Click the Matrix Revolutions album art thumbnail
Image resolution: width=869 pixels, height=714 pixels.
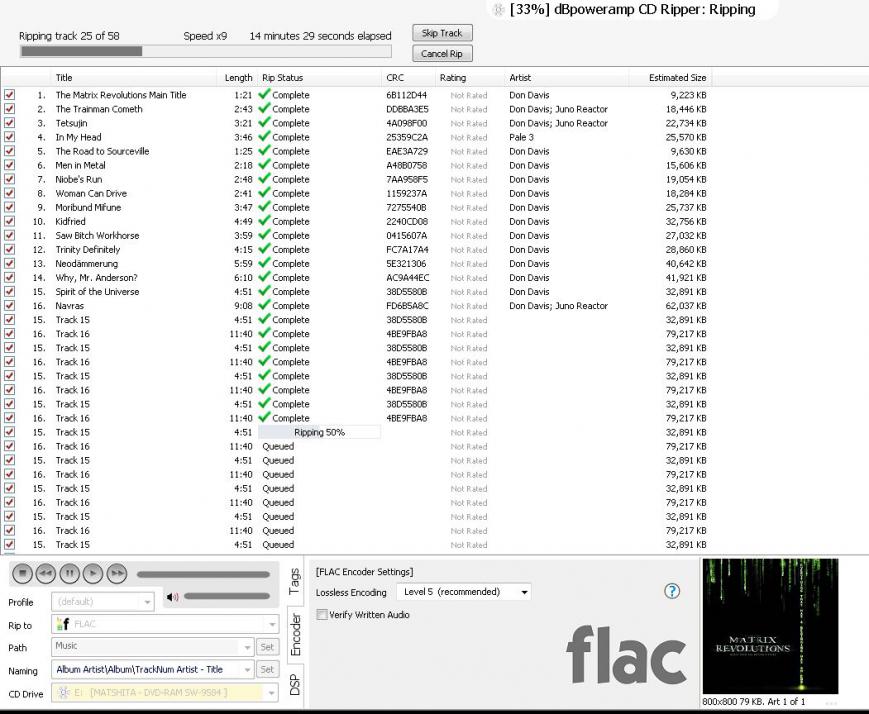(770, 626)
